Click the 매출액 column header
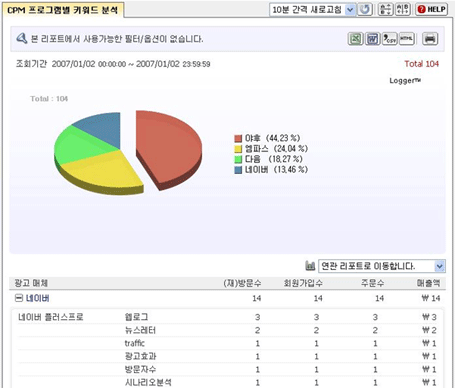Viewport: 455px width, 391px height. (428, 283)
